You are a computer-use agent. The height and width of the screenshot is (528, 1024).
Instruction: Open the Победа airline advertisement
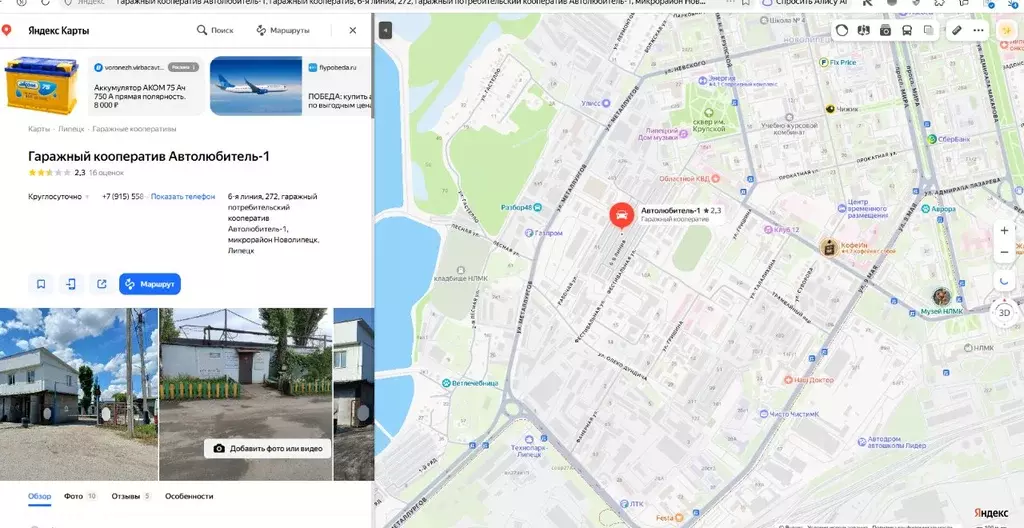(291, 86)
